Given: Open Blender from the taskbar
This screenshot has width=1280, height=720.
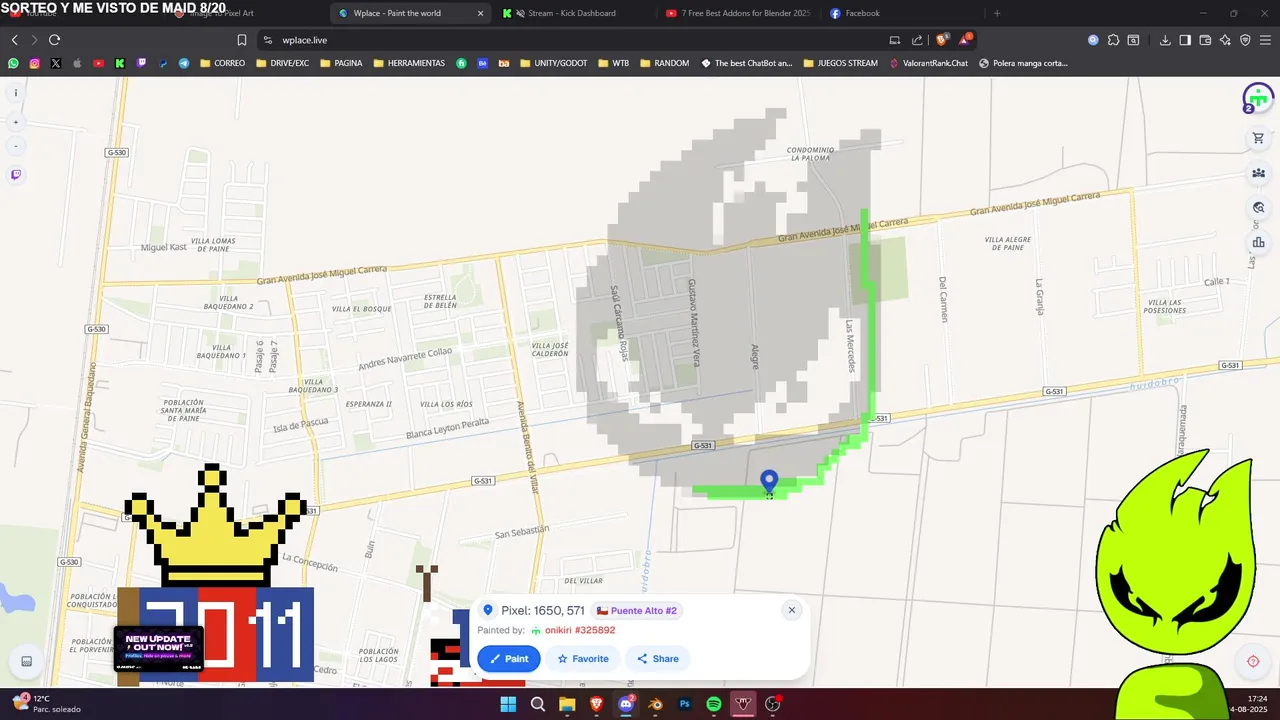Looking at the screenshot, I should click(655, 704).
